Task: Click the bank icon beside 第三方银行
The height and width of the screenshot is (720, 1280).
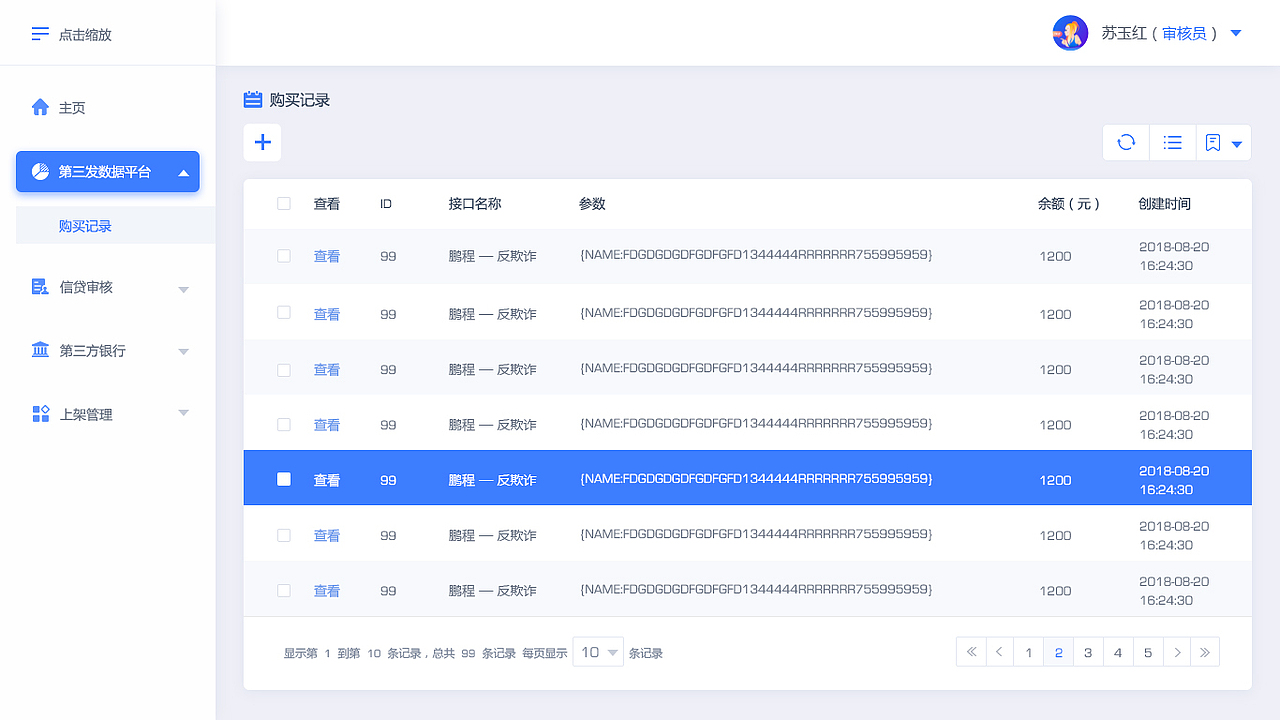Action: pyautogui.click(x=40, y=351)
